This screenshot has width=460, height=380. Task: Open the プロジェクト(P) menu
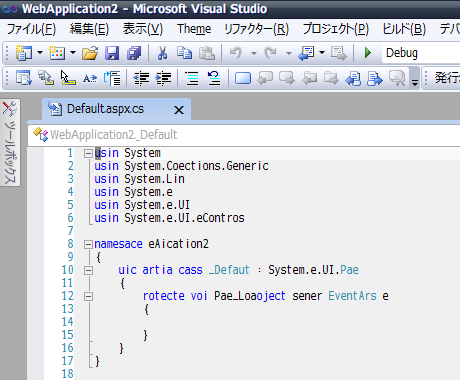click(336, 29)
